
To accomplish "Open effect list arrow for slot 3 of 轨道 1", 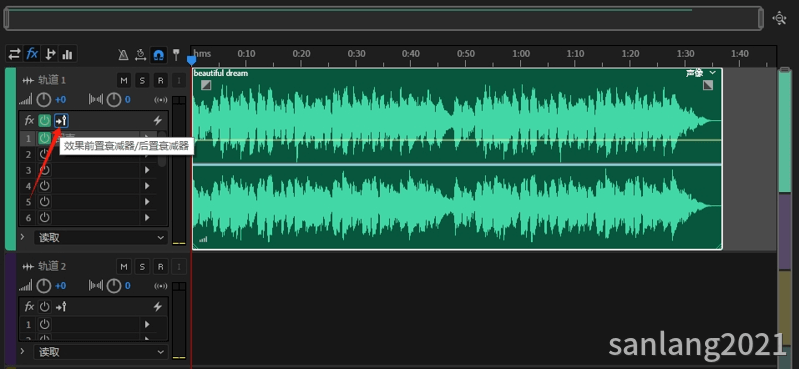I will pyautogui.click(x=147, y=170).
